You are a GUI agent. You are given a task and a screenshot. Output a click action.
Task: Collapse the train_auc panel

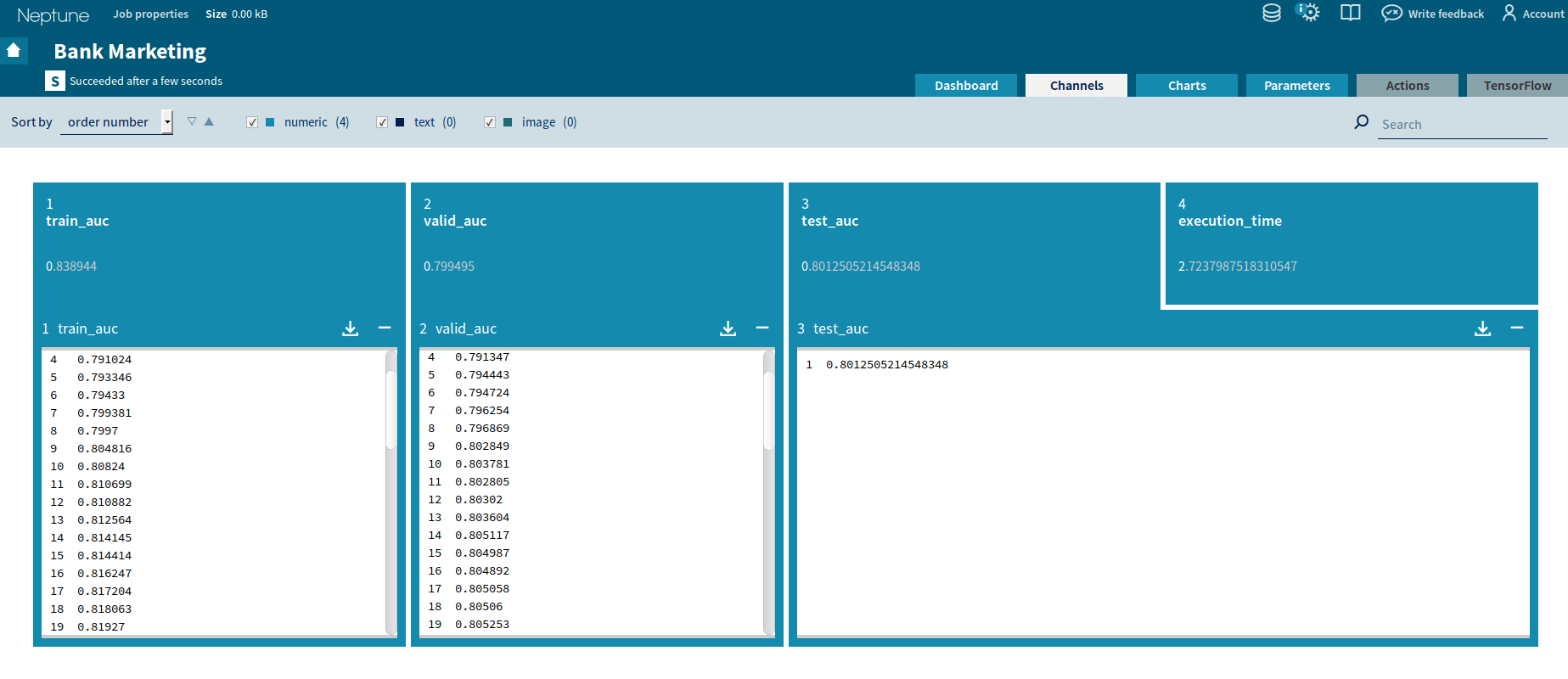point(385,328)
